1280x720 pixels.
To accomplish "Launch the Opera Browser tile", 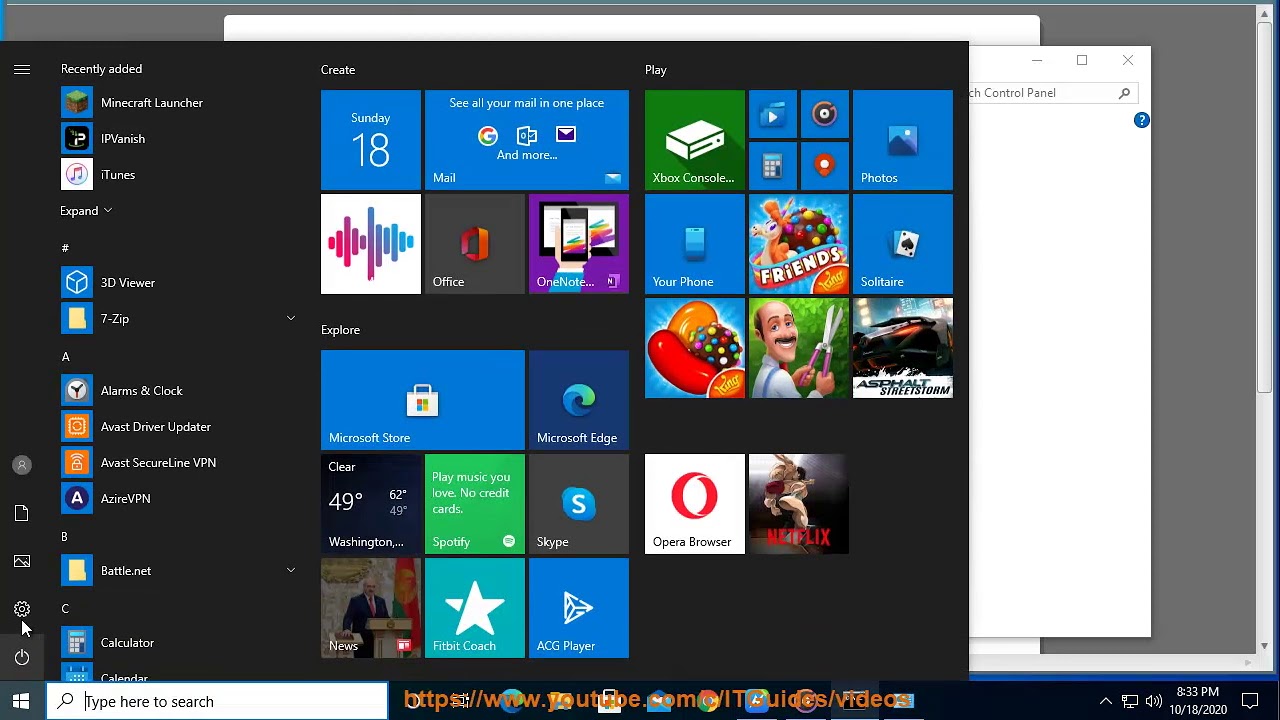I will [x=695, y=504].
